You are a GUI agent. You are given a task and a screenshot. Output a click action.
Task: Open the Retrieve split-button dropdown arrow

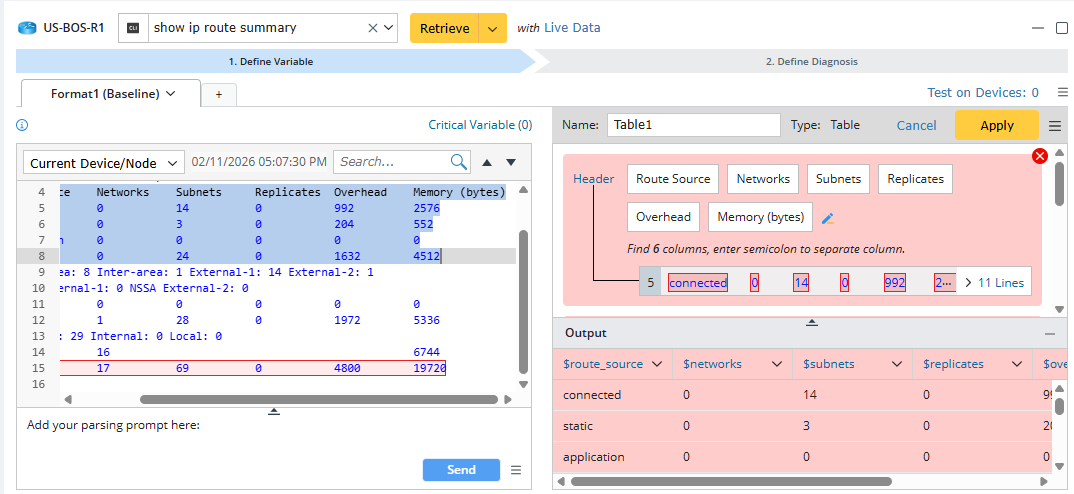click(x=492, y=28)
